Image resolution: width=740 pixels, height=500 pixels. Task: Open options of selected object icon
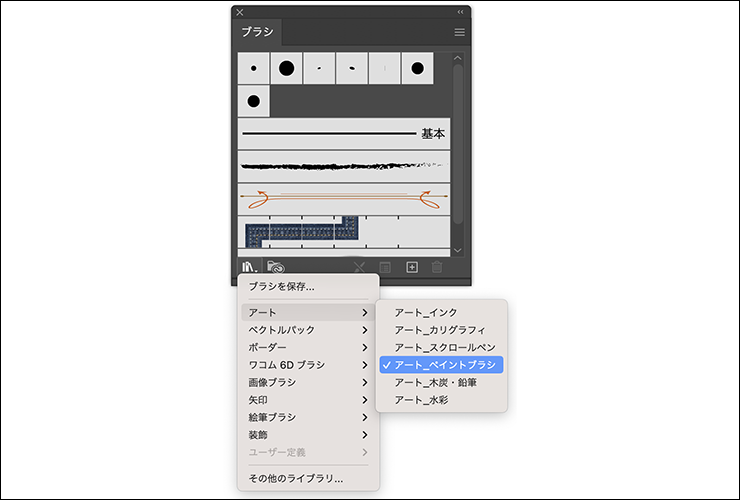[386, 267]
